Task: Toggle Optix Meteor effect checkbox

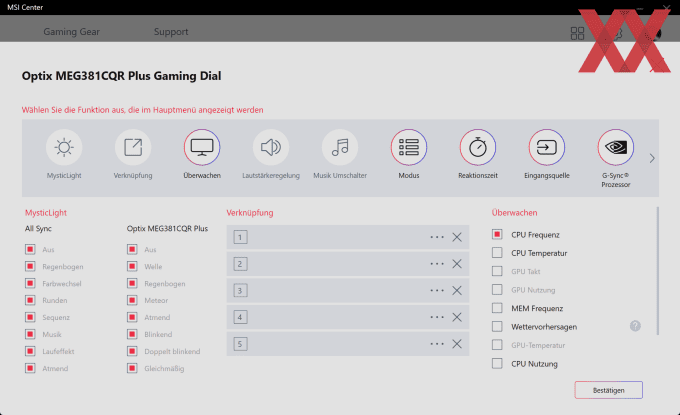Action: pyautogui.click(x=132, y=300)
